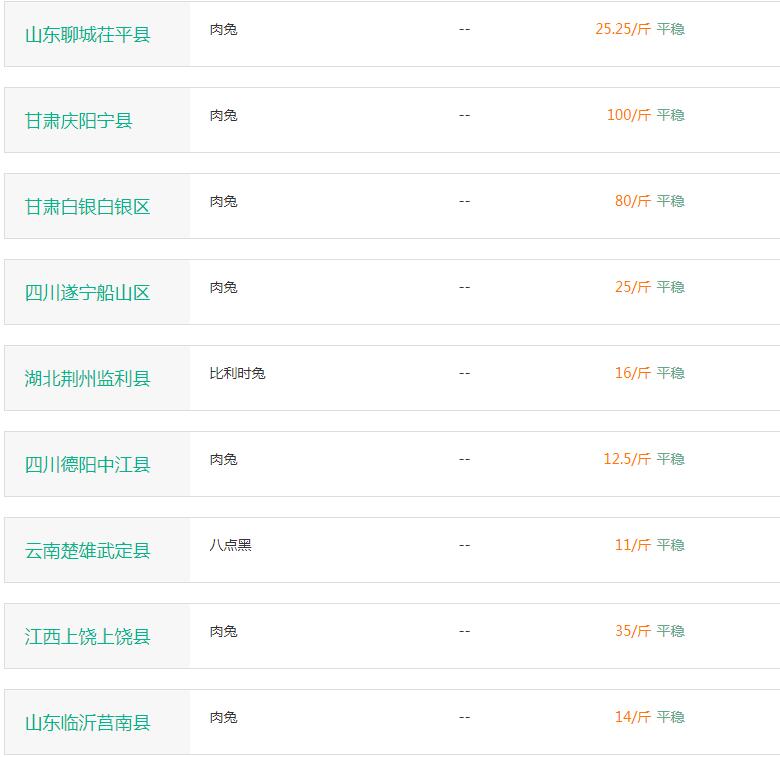Open the 甘肃白银白银区 location link

pyautogui.click(x=88, y=207)
